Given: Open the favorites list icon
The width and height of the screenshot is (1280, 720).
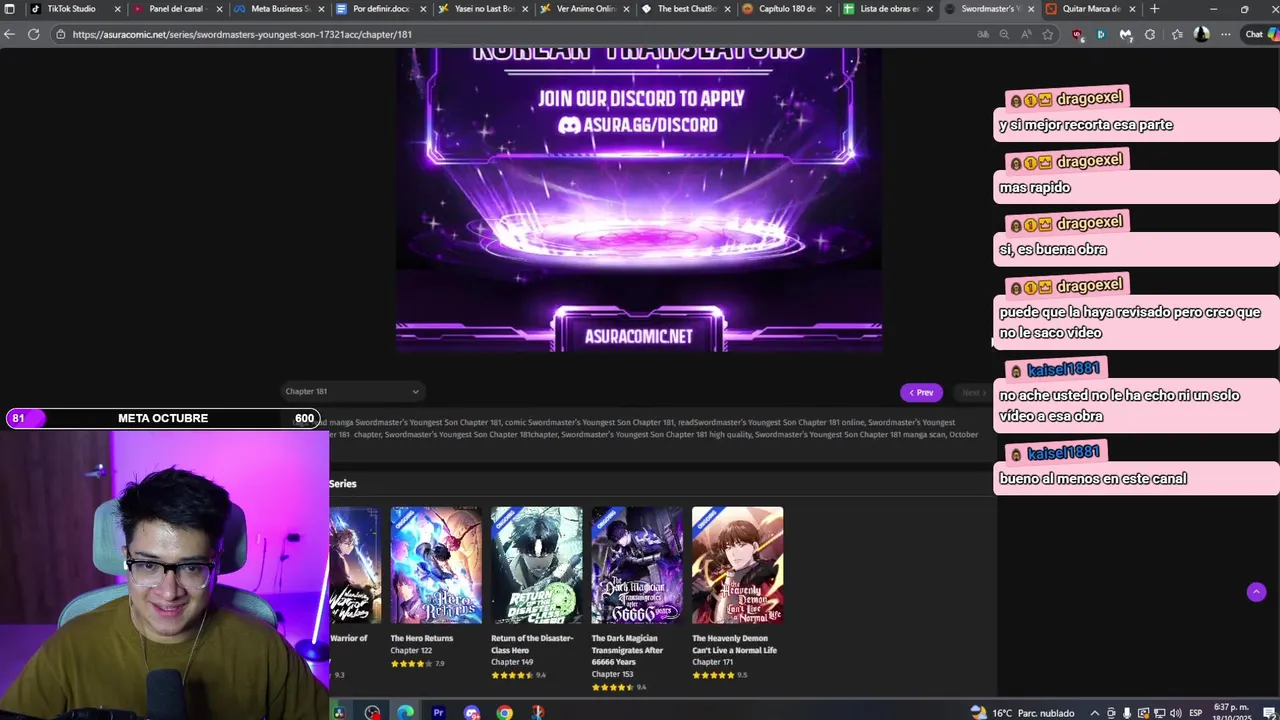Looking at the screenshot, I should click(1177, 34).
